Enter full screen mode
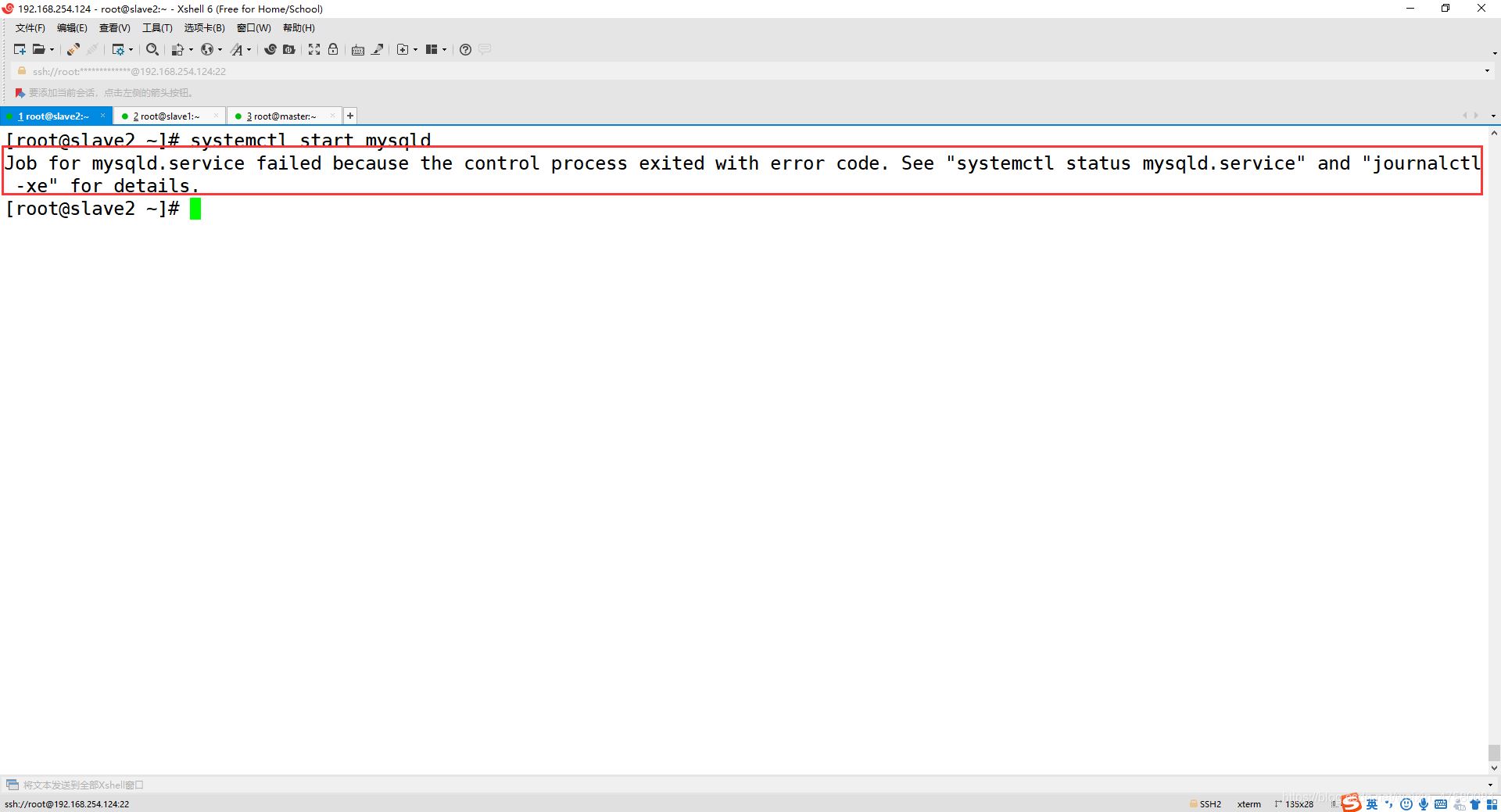 coord(313,49)
